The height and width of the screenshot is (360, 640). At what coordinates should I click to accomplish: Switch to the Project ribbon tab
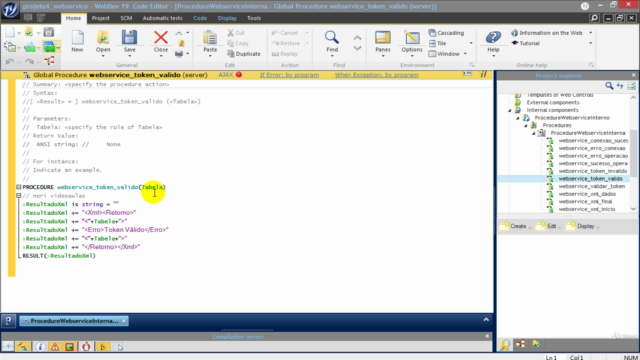tap(100, 18)
